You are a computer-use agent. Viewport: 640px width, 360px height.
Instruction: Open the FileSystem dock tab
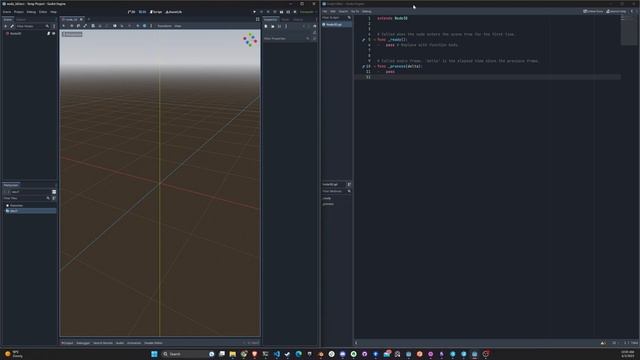(x=11, y=185)
